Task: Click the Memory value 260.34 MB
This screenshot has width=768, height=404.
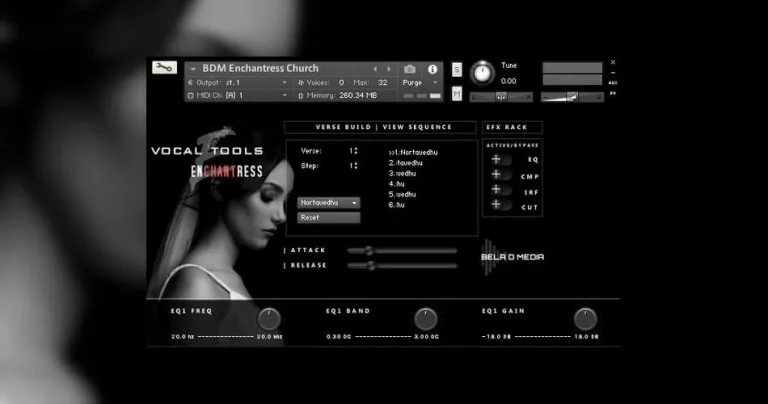Action: pos(358,95)
